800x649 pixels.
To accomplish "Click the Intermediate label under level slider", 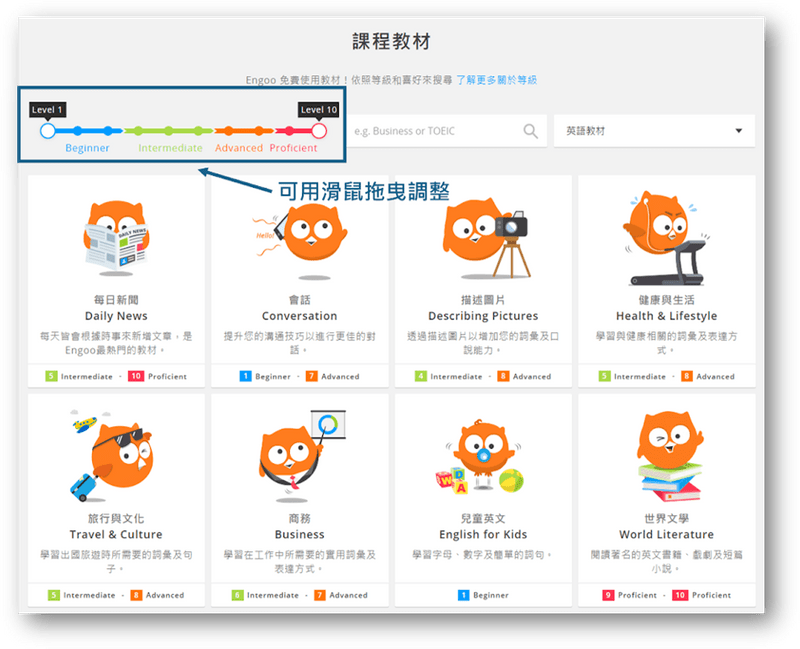I will pyautogui.click(x=170, y=148).
